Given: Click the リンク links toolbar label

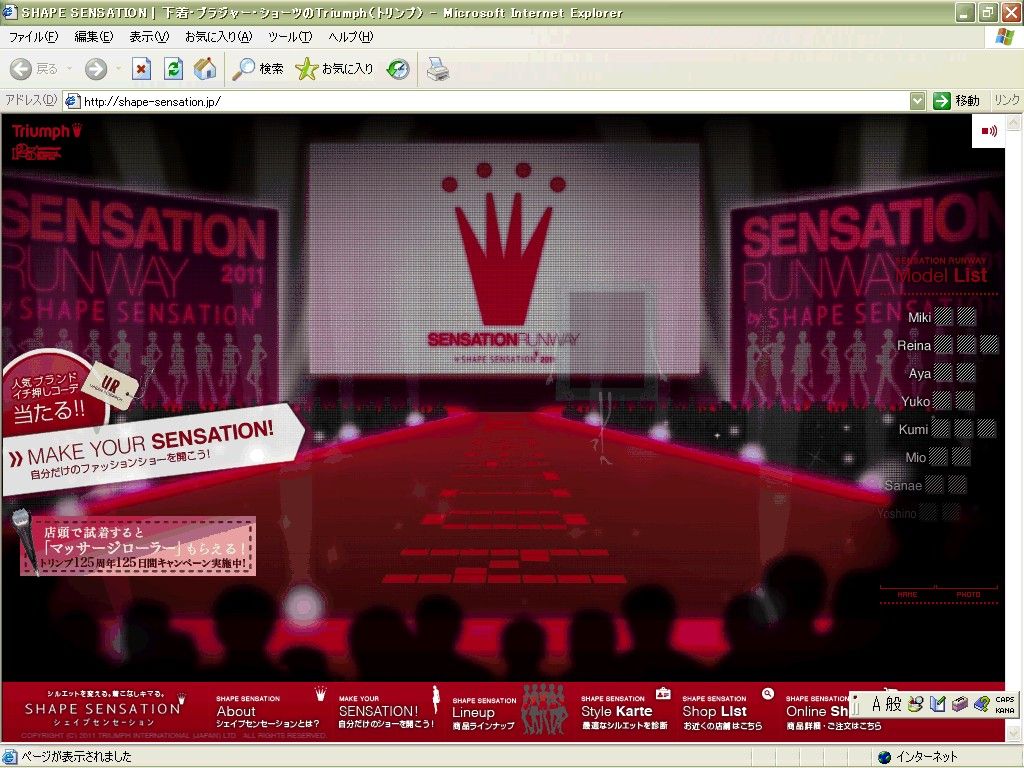Looking at the screenshot, I should click(1006, 101).
